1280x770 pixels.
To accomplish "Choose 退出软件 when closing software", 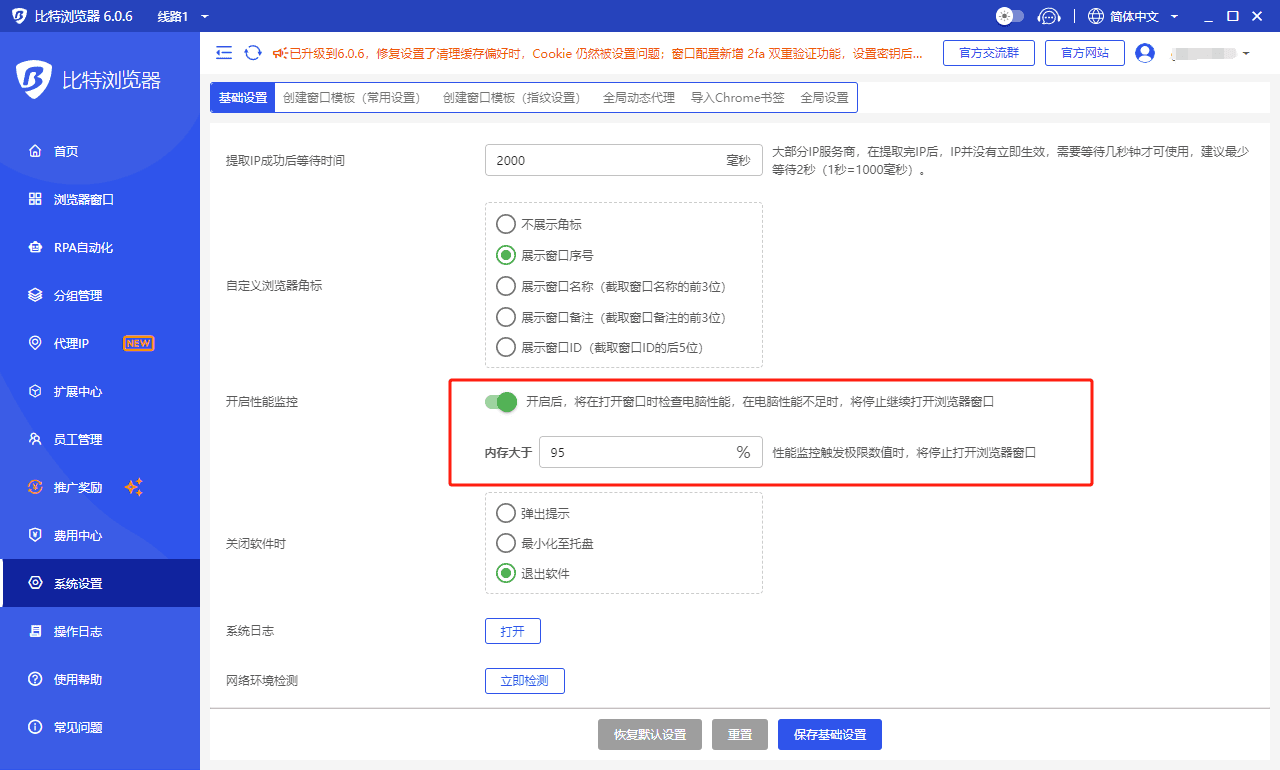I will tap(506, 574).
